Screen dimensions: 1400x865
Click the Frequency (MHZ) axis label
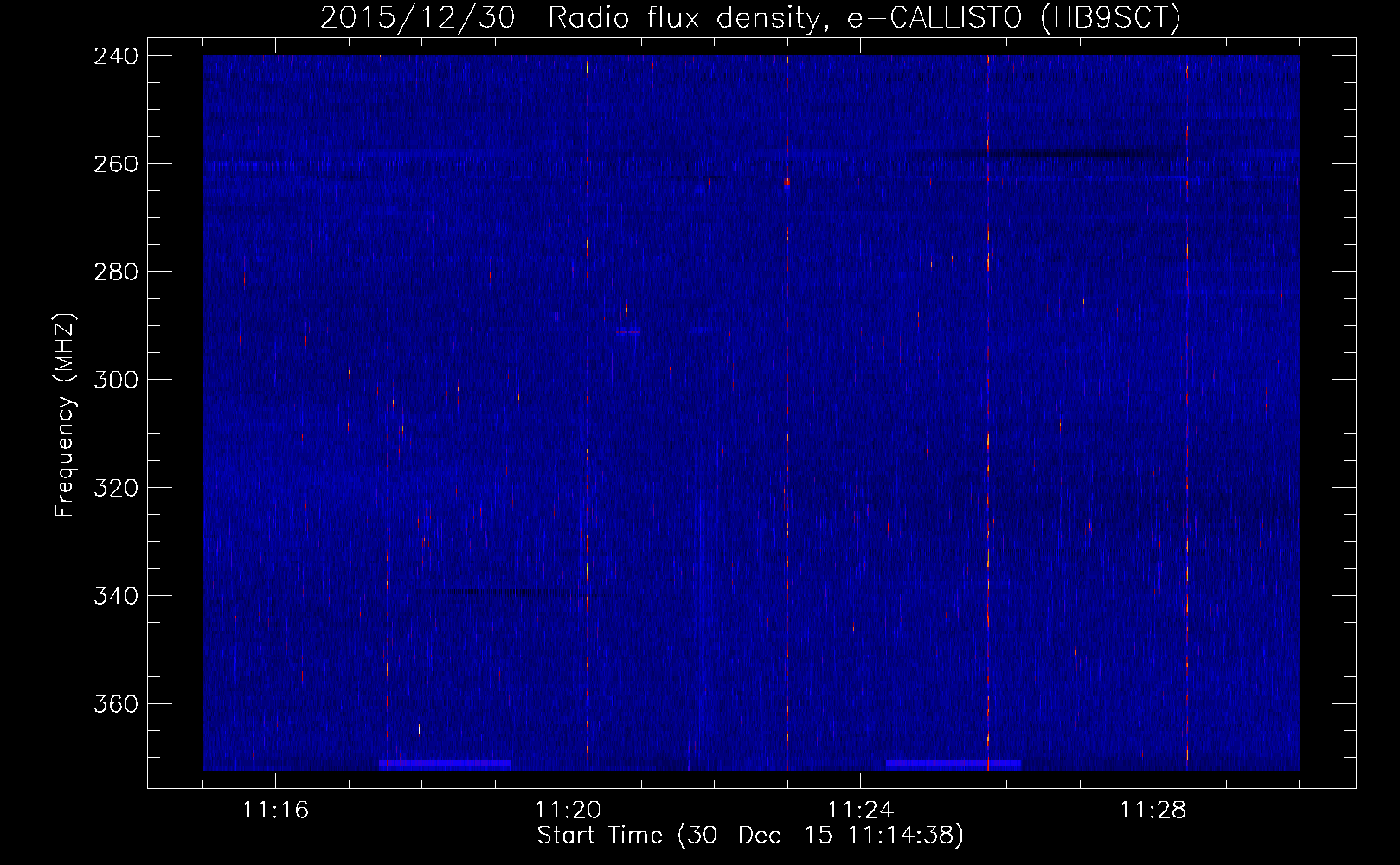pyautogui.click(x=65, y=414)
